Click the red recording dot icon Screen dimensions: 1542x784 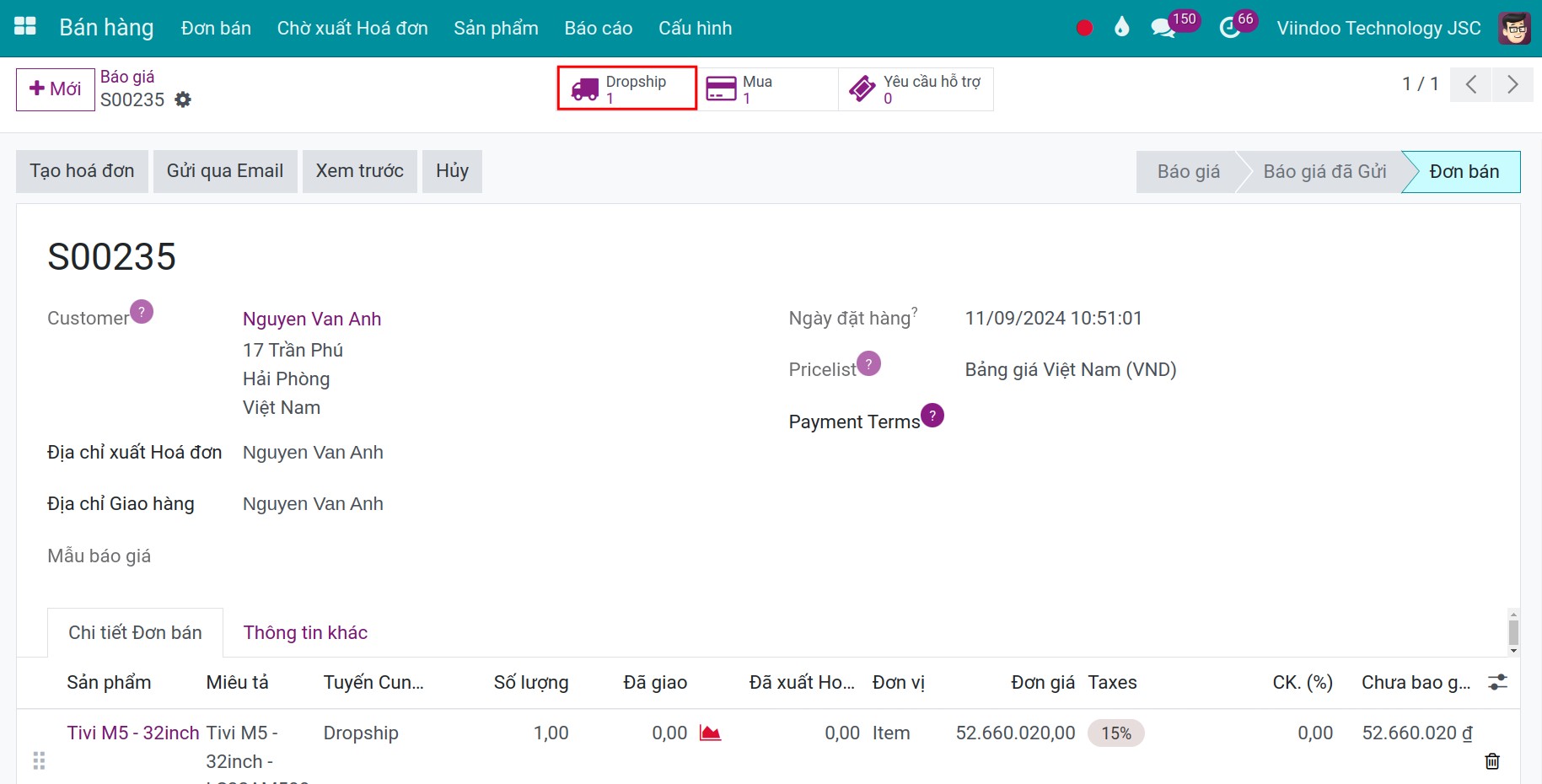pyautogui.click(x=1084, y=28)
